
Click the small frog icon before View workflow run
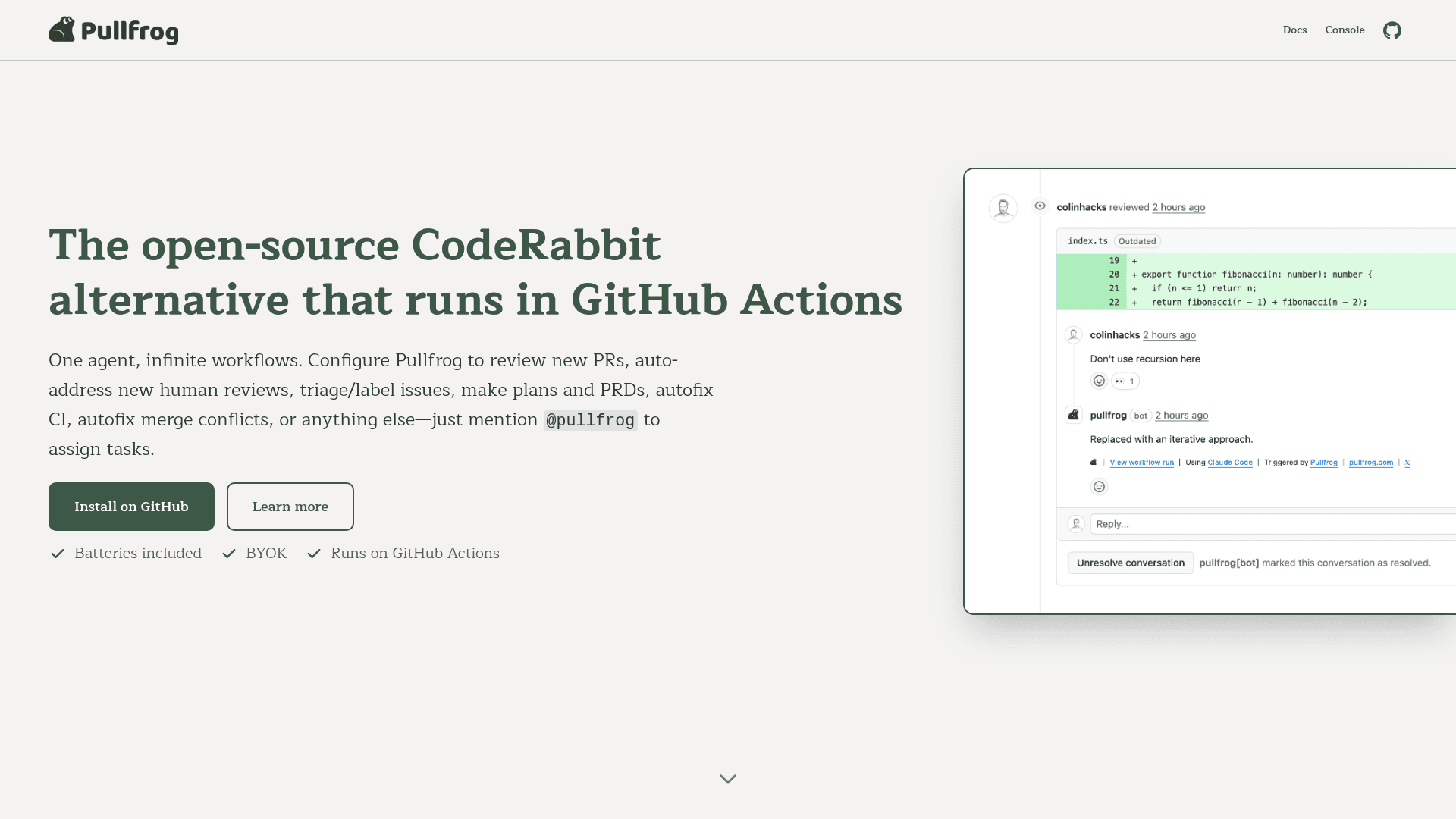(x=1094, y=462)
